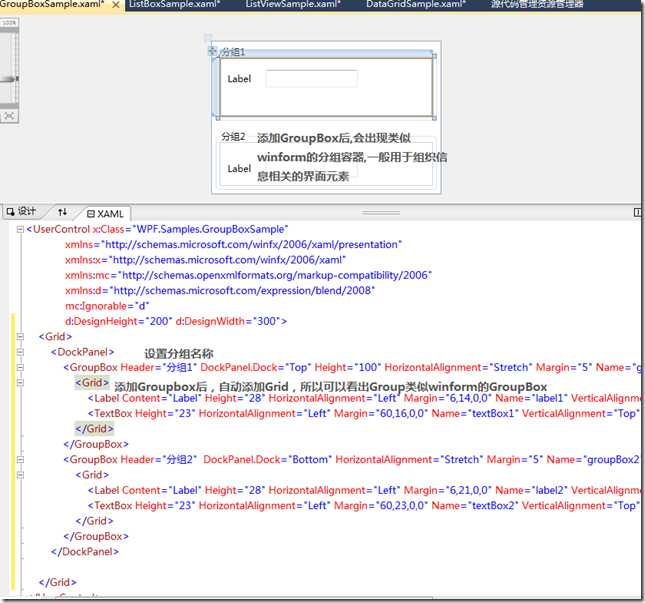Switch to the ListBoxSample.xaml tab
The width and height of the screenshot is (645, 603).
(x=174, y=5)
